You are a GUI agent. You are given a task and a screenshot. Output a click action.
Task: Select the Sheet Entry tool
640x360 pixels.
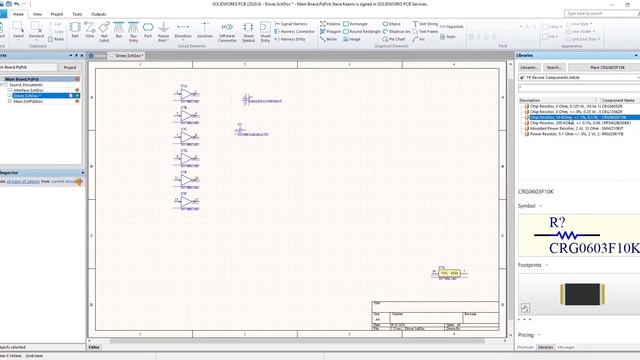tap(265, 32)
